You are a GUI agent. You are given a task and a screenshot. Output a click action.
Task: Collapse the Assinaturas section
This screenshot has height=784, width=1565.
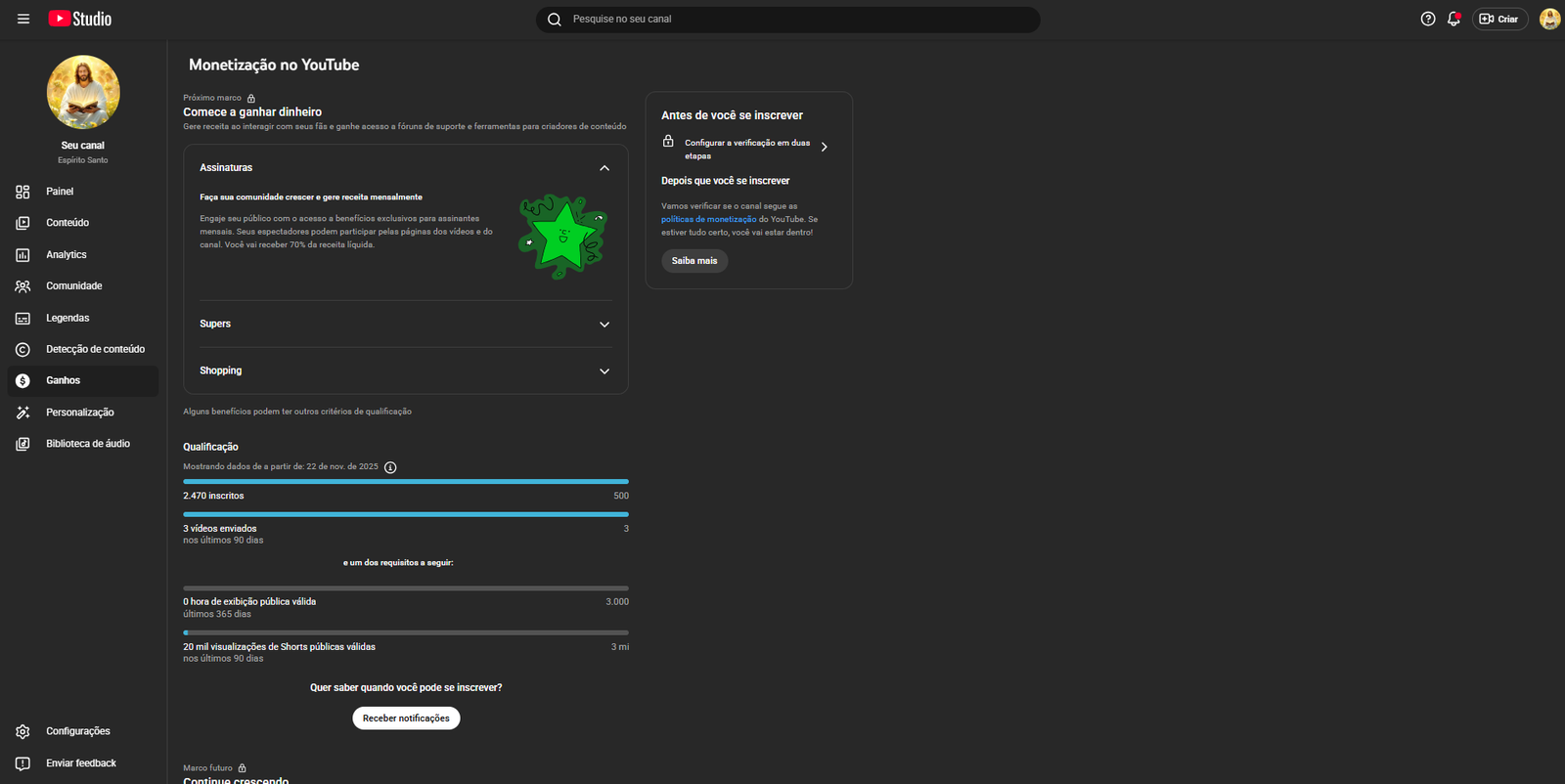(604, 168)
